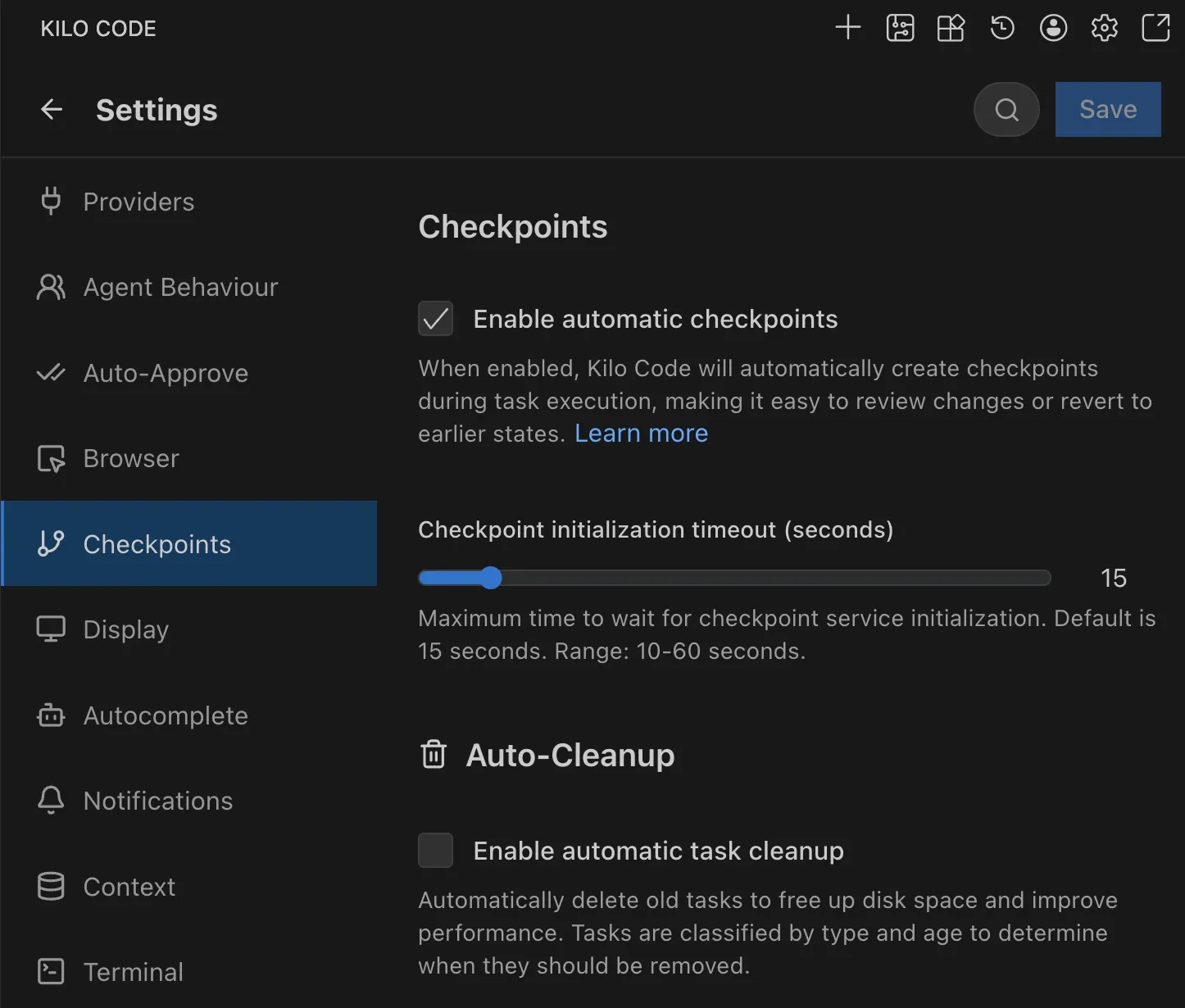This screenshot has height=1008, width=1185.
Task: Click the Agent Behaviour people icon
Action: (x=51, y=287)
